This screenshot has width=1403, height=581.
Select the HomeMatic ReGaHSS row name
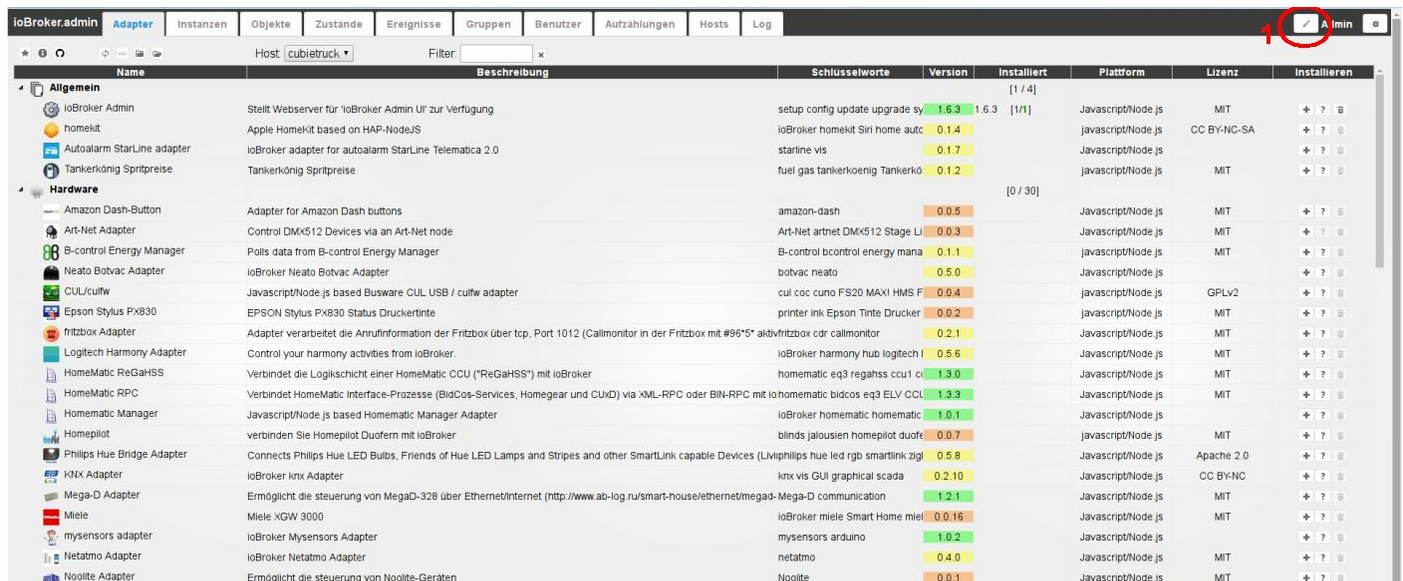[x=114, y=373]
